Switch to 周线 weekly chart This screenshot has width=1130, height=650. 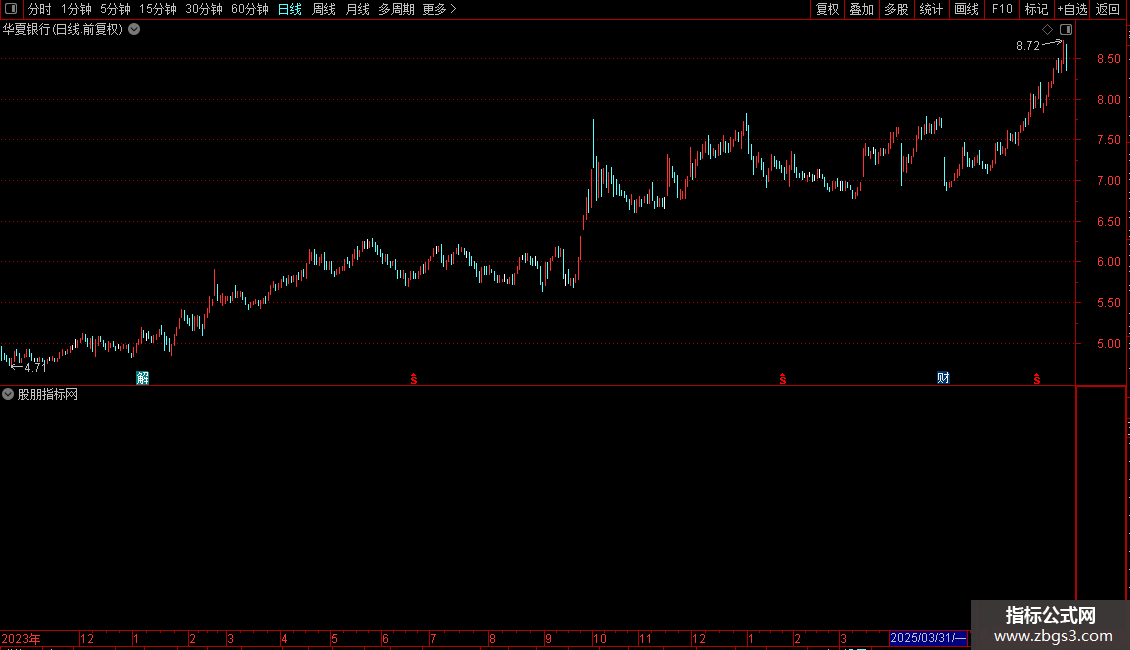[324, 9]
